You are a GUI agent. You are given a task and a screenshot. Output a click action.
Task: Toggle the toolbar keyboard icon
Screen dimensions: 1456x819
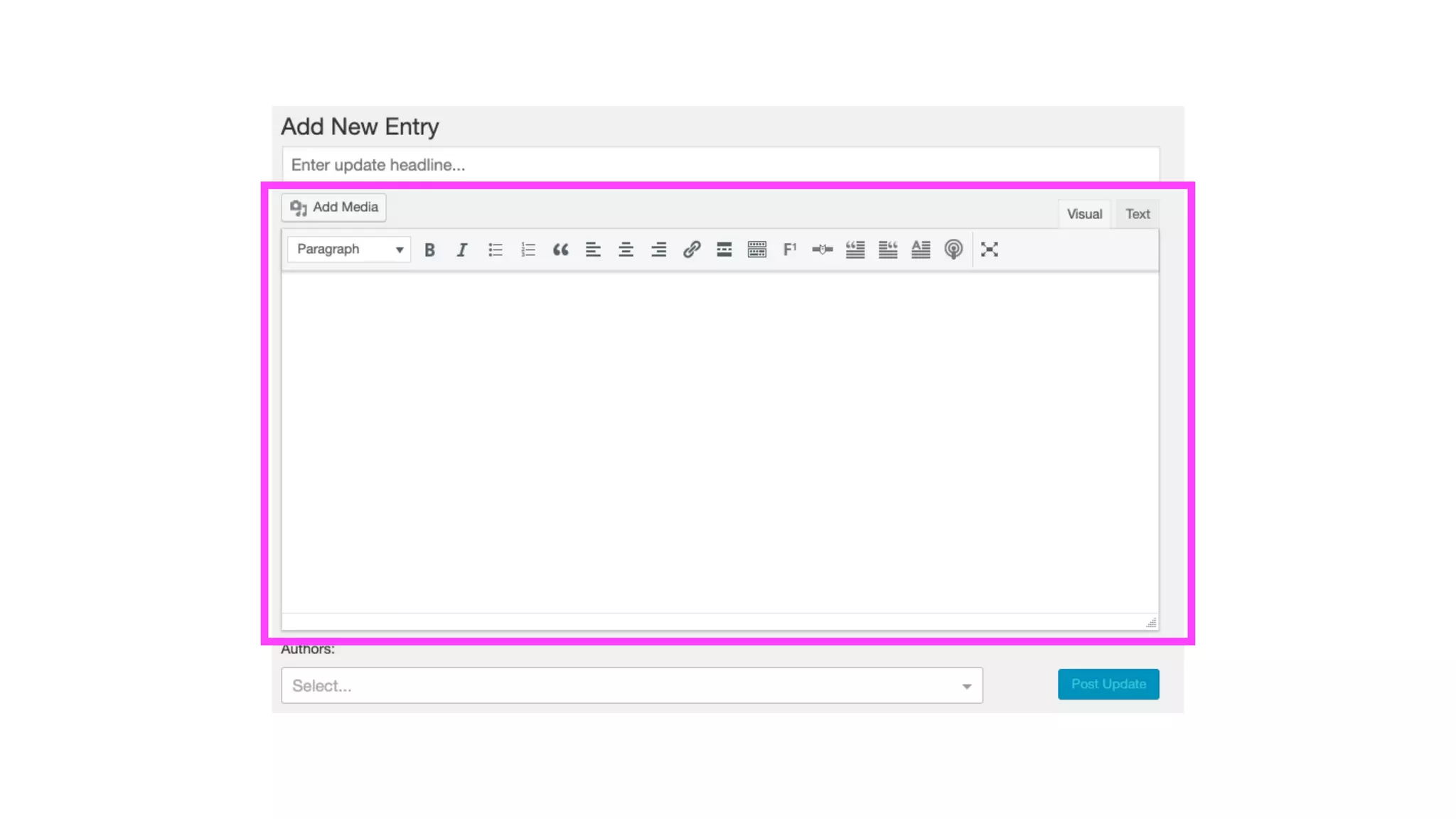756,250
